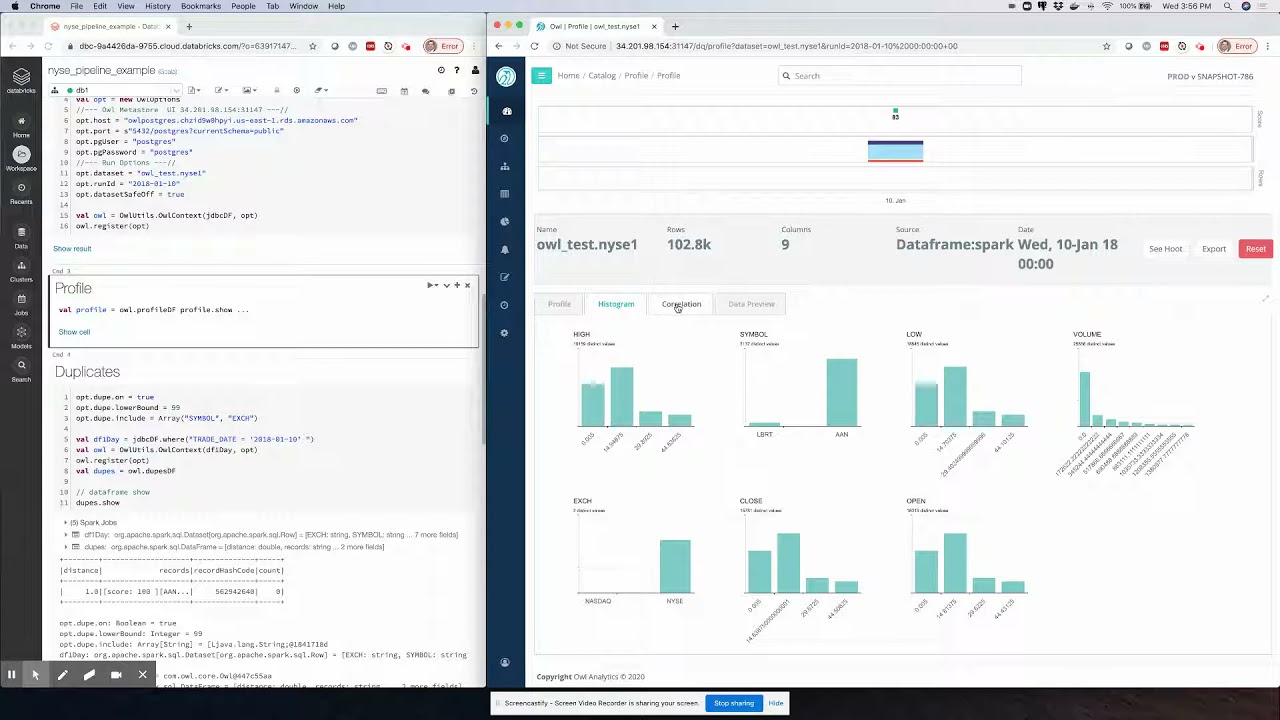Switch to the Profile tab in Owl

(559, 304)
